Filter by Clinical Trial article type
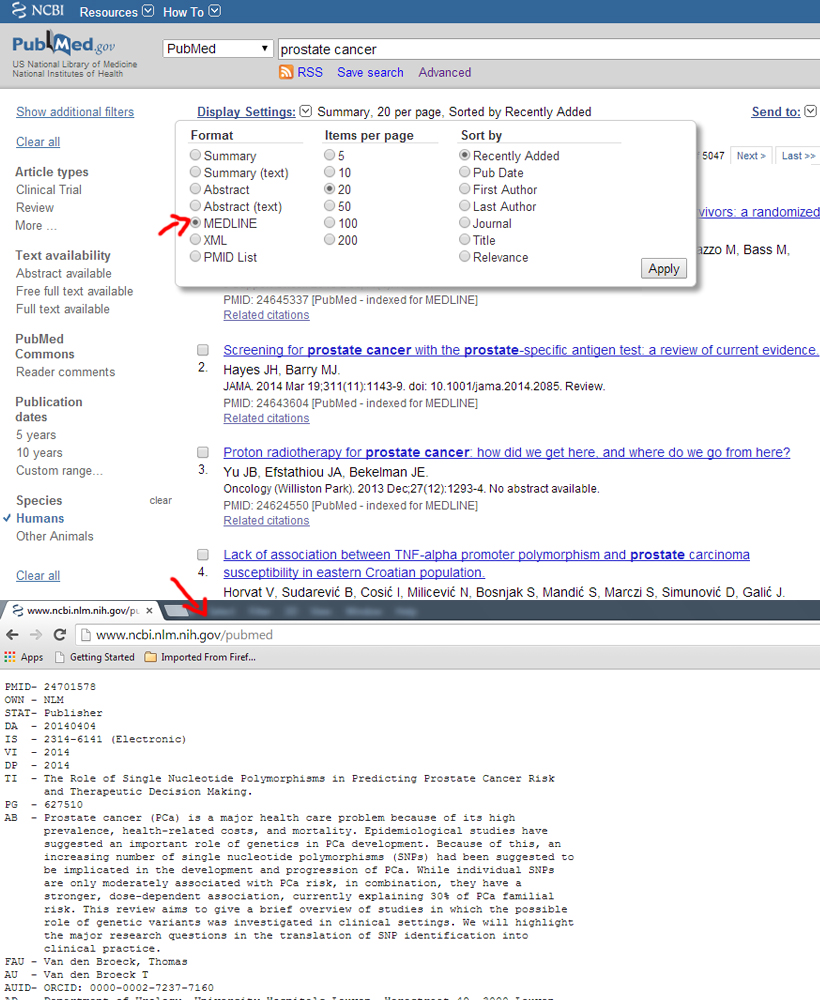This screenshot has width=820, height=1000. tap(49, 190)
